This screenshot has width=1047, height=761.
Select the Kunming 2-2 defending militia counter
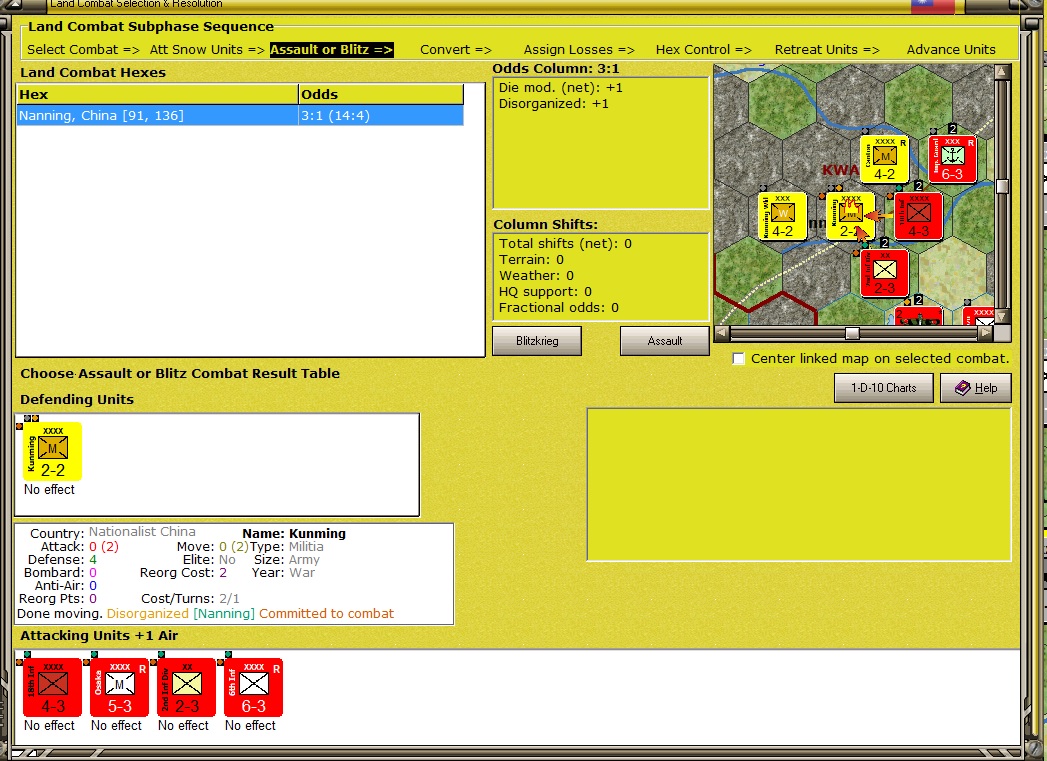point(53,451)
